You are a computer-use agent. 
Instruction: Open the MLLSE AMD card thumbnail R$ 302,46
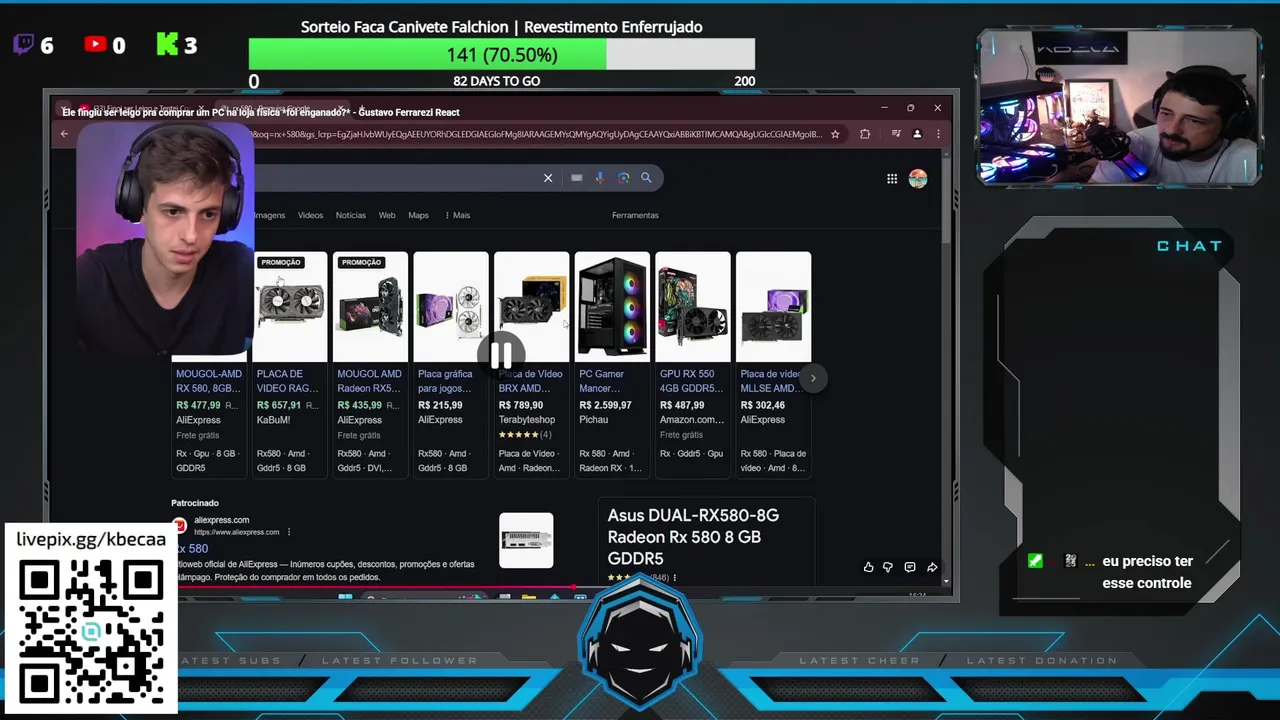pyautogui.click(x=773, y=306)
